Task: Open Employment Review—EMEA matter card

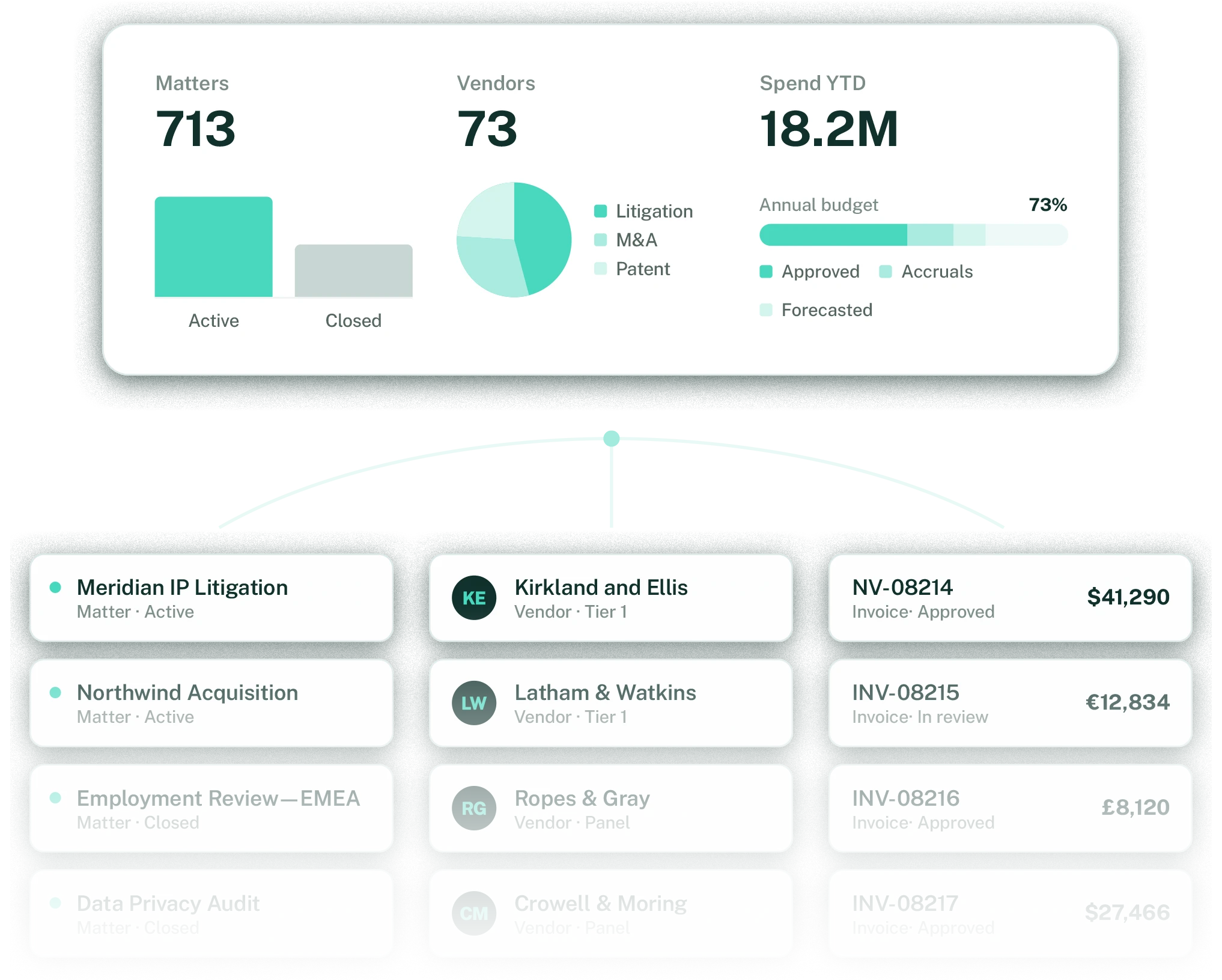Action: pyautogui.click(x=211, y=808)
